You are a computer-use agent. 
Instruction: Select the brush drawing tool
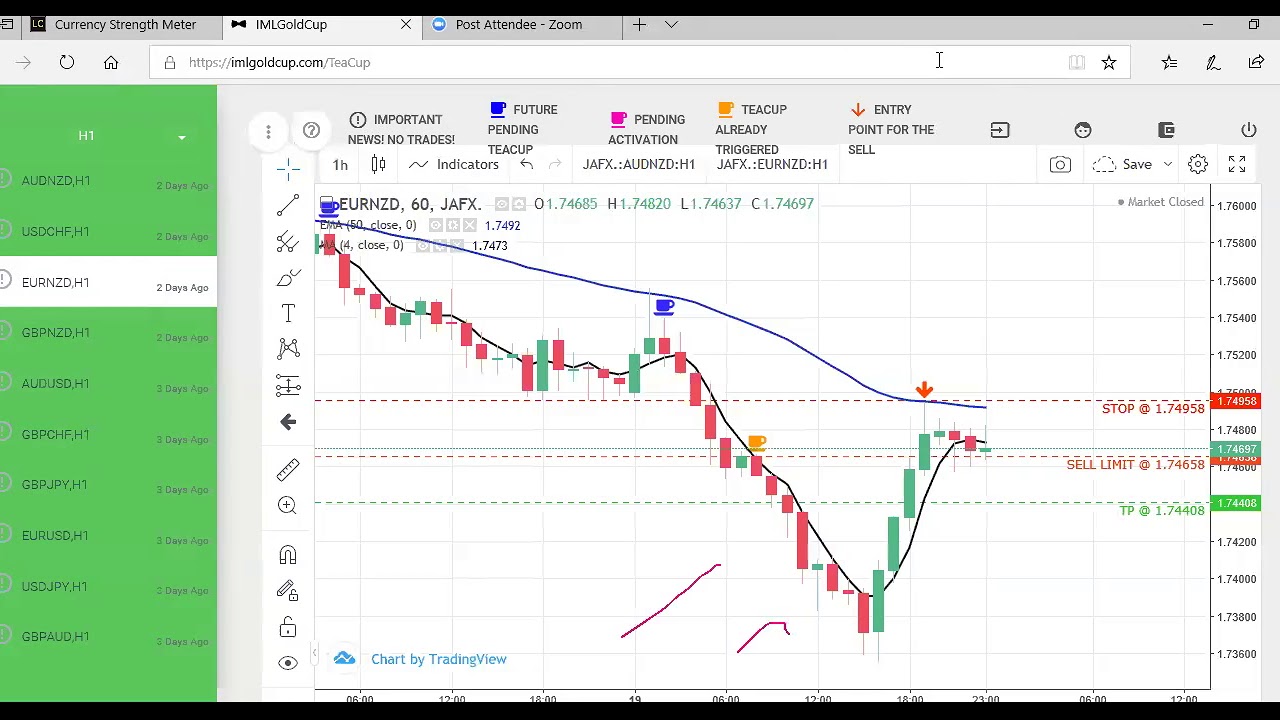[288, 278]
